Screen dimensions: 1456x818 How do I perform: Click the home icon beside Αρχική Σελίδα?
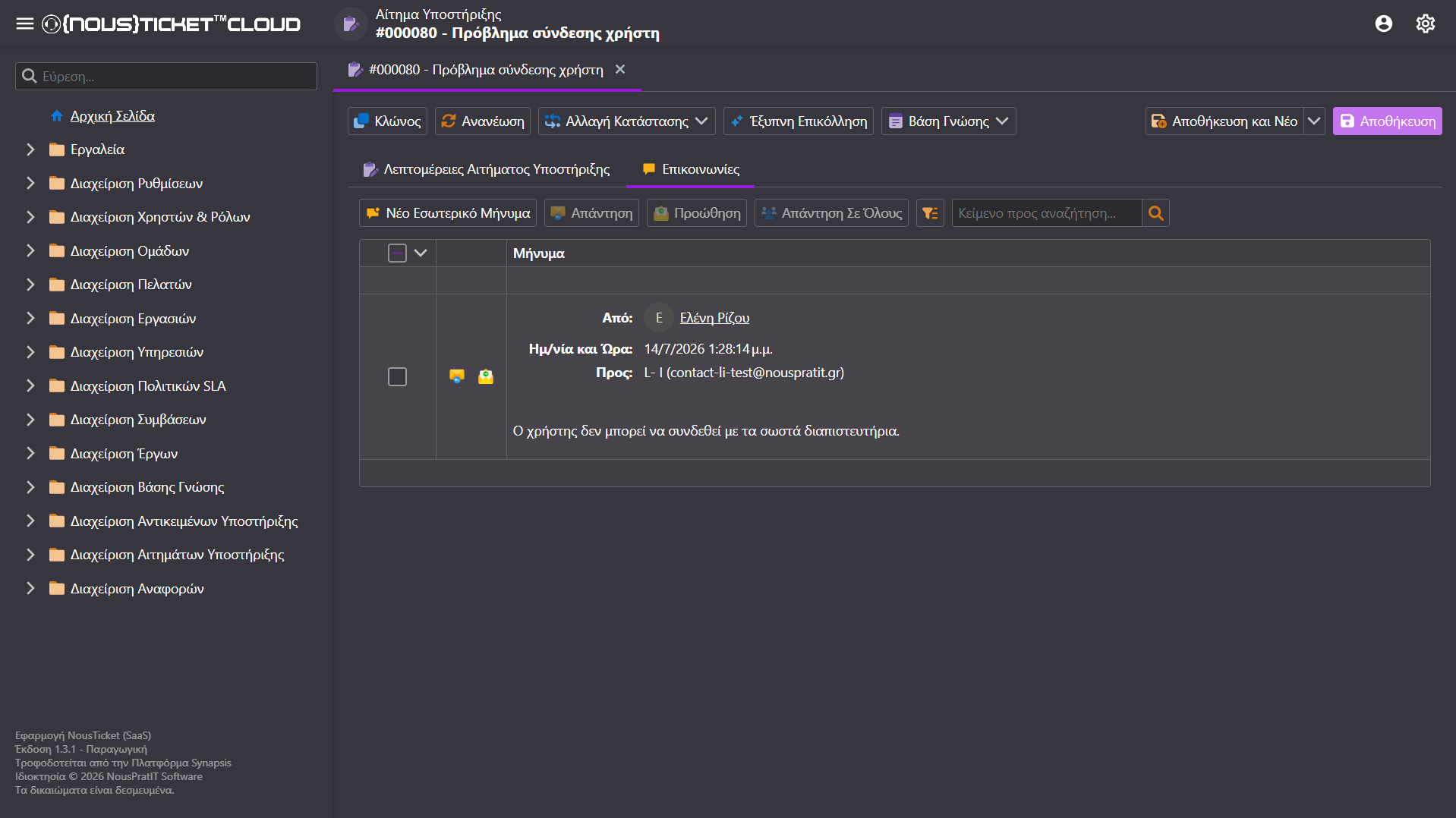(57, 116)
